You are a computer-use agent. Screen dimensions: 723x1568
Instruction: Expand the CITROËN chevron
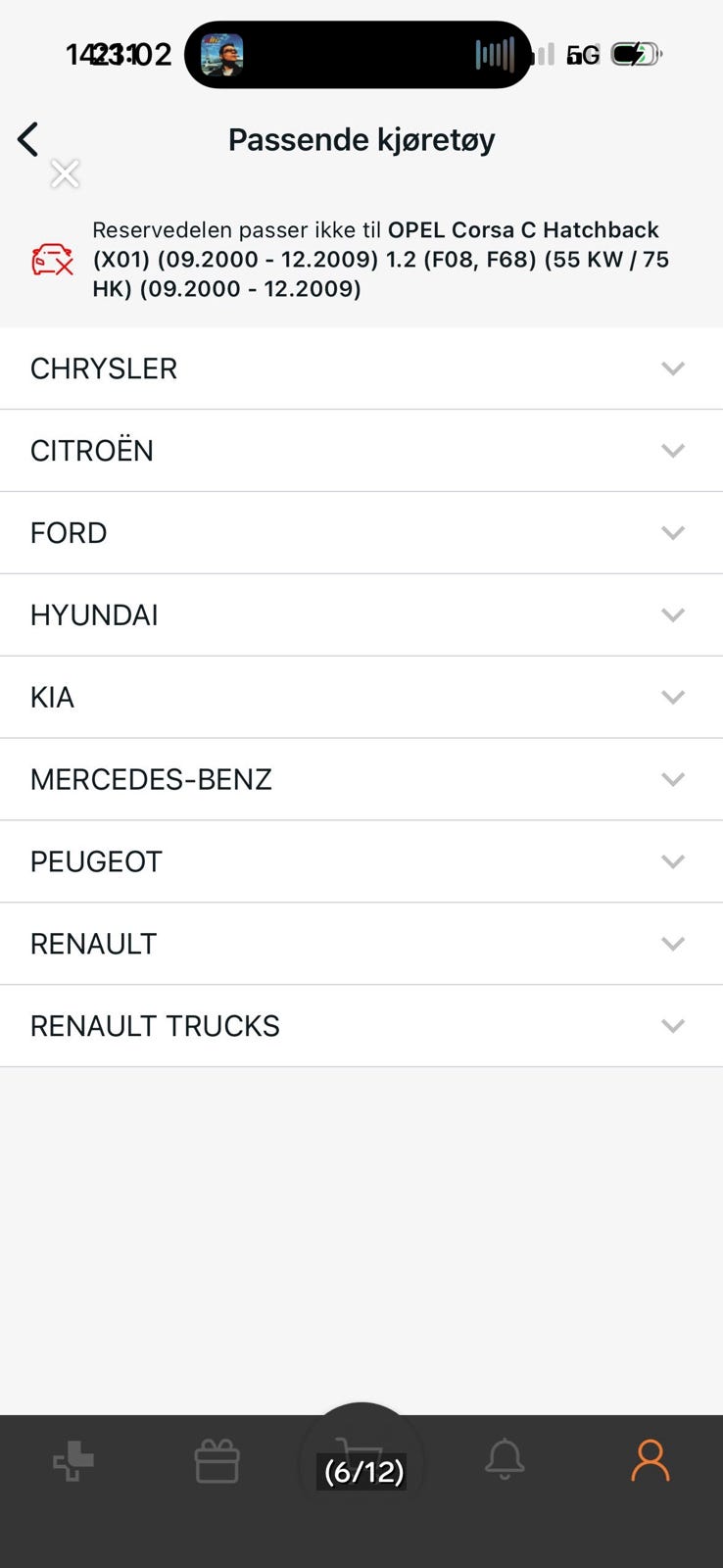click(x=672, y=451)
